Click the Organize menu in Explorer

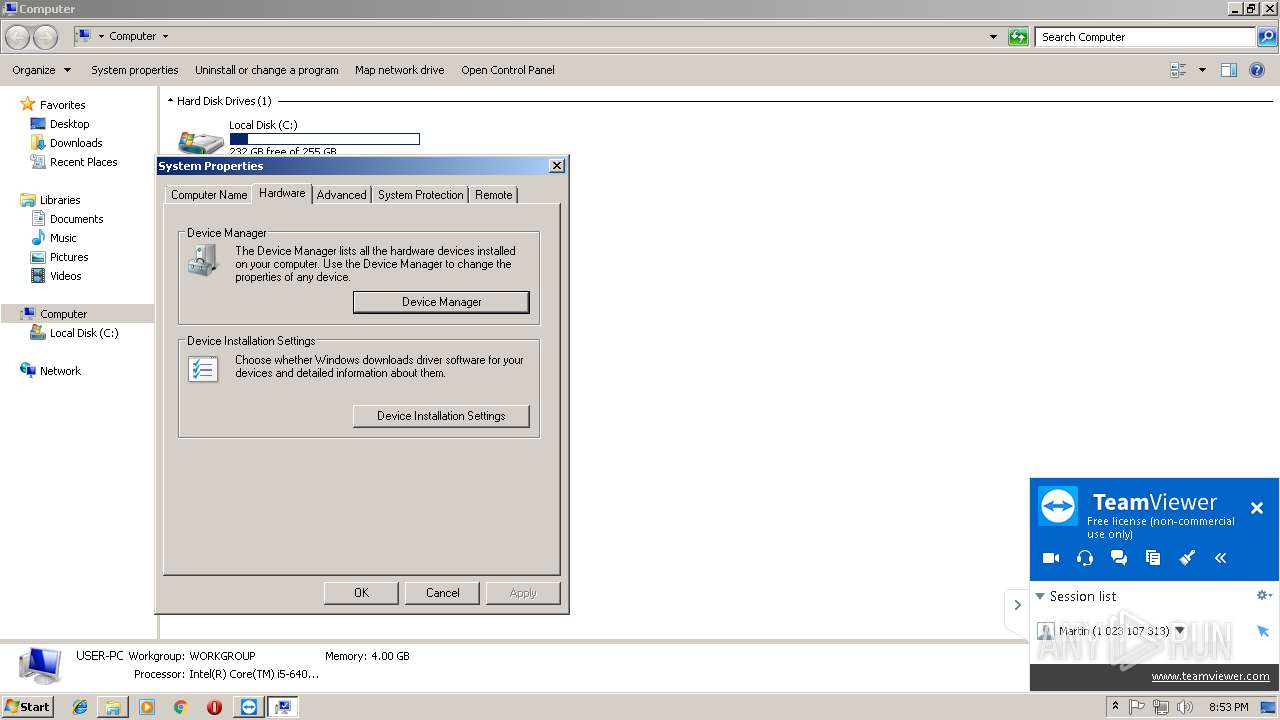click(41, 70)
